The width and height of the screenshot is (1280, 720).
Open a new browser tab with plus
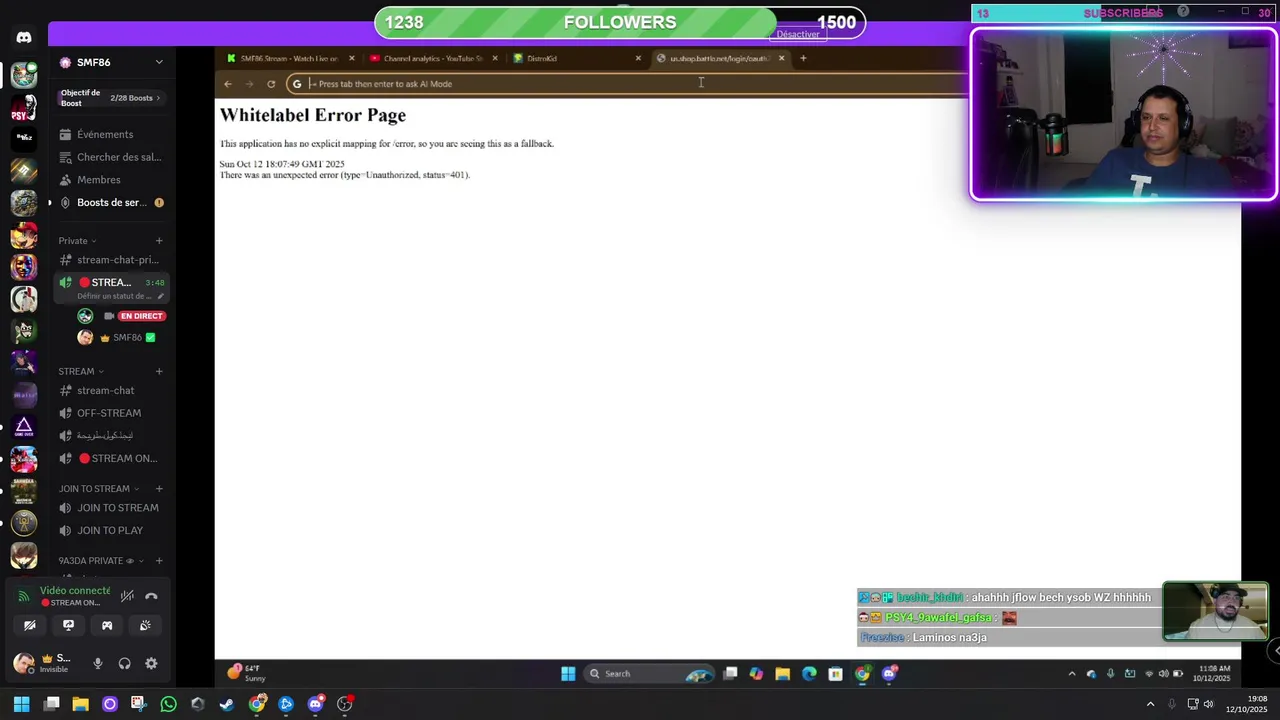pyautogui.click(x=803, y=58)
